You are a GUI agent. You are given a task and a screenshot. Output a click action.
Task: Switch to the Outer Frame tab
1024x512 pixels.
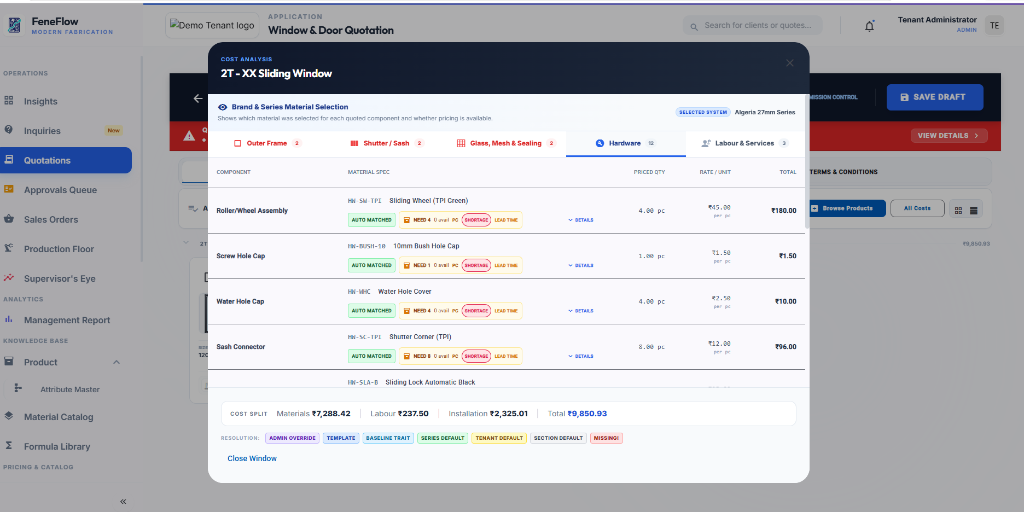tap(267, 143)
